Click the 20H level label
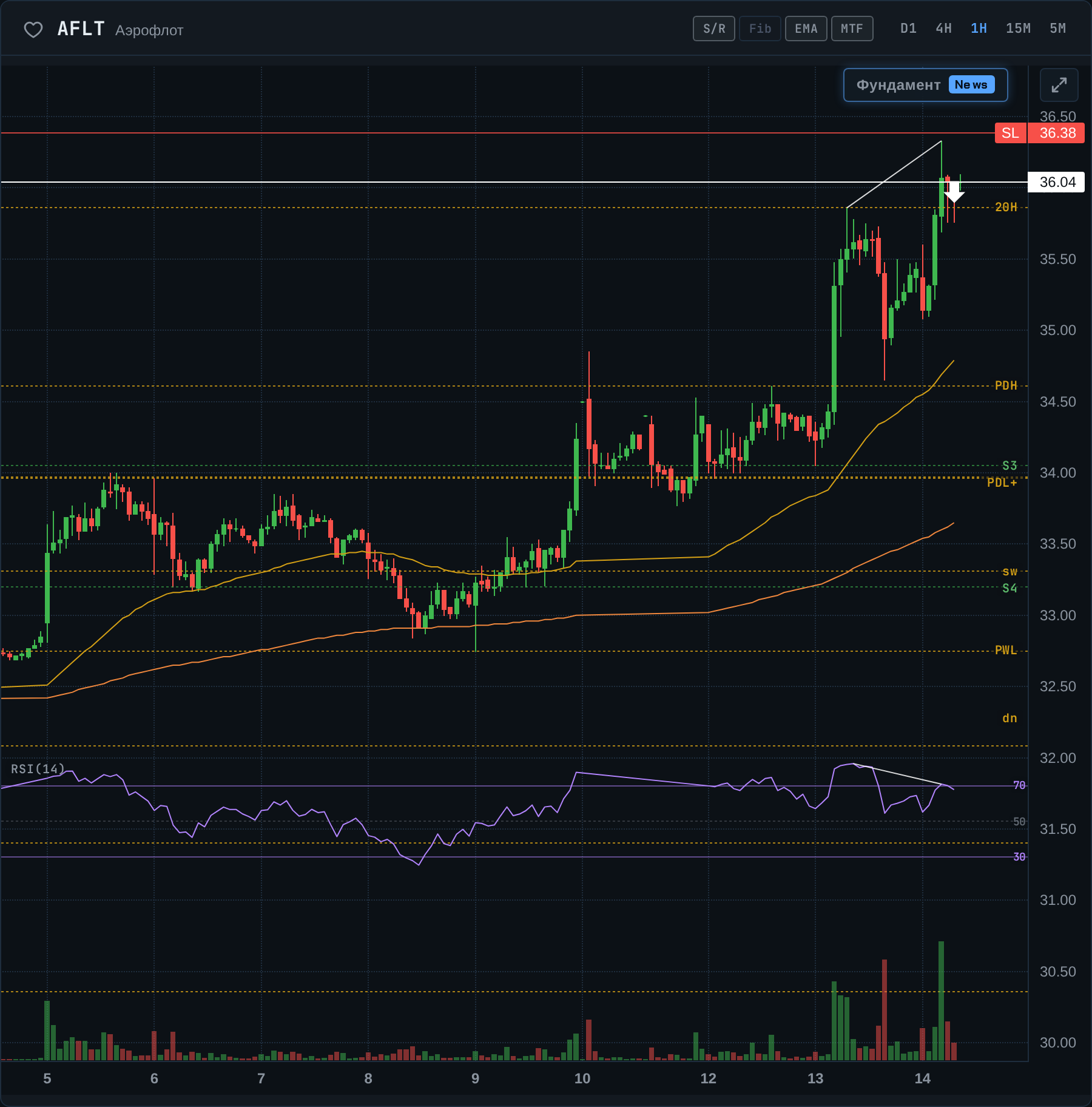 (1006, 208)
